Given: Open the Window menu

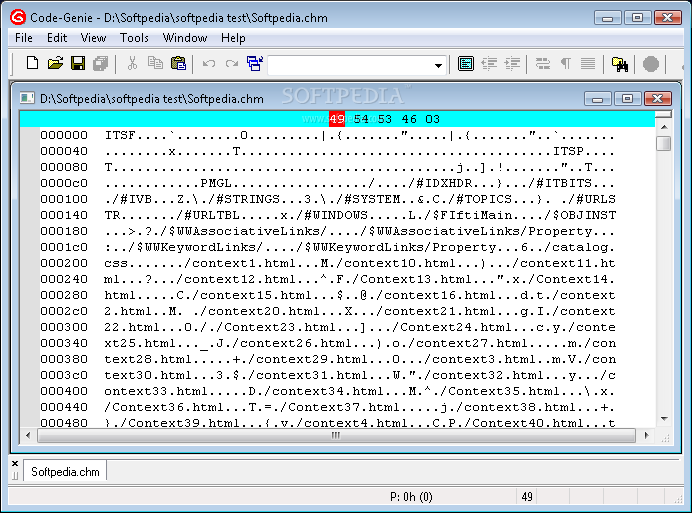Looking at the screenshot, I should tap(185, 38).
